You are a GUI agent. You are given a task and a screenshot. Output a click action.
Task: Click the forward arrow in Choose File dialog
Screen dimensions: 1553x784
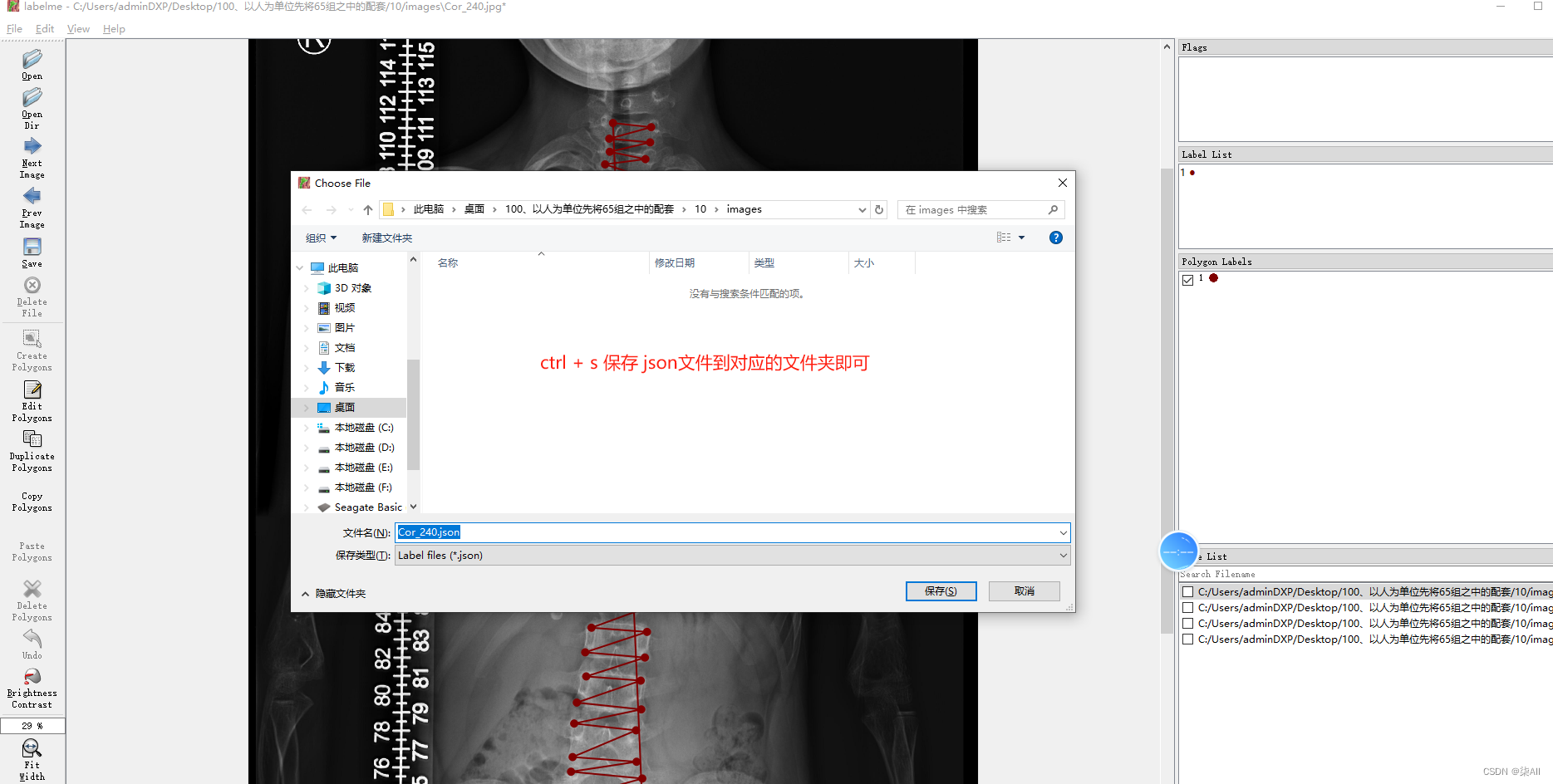(332, 210)
